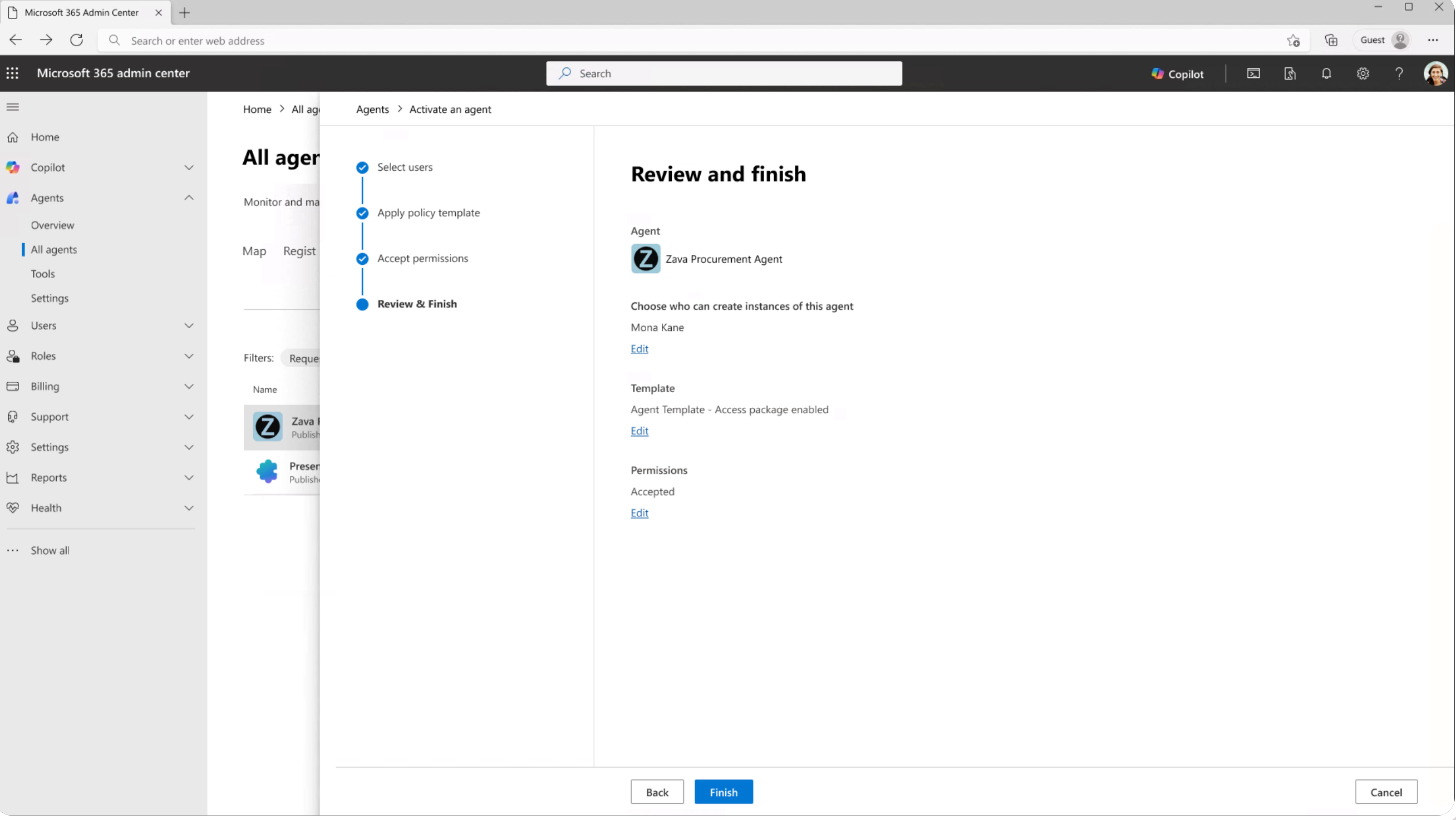Expand the Users sidebar section
The height and width of the screenshot is (820, 1456).
[x=189, y=326]
